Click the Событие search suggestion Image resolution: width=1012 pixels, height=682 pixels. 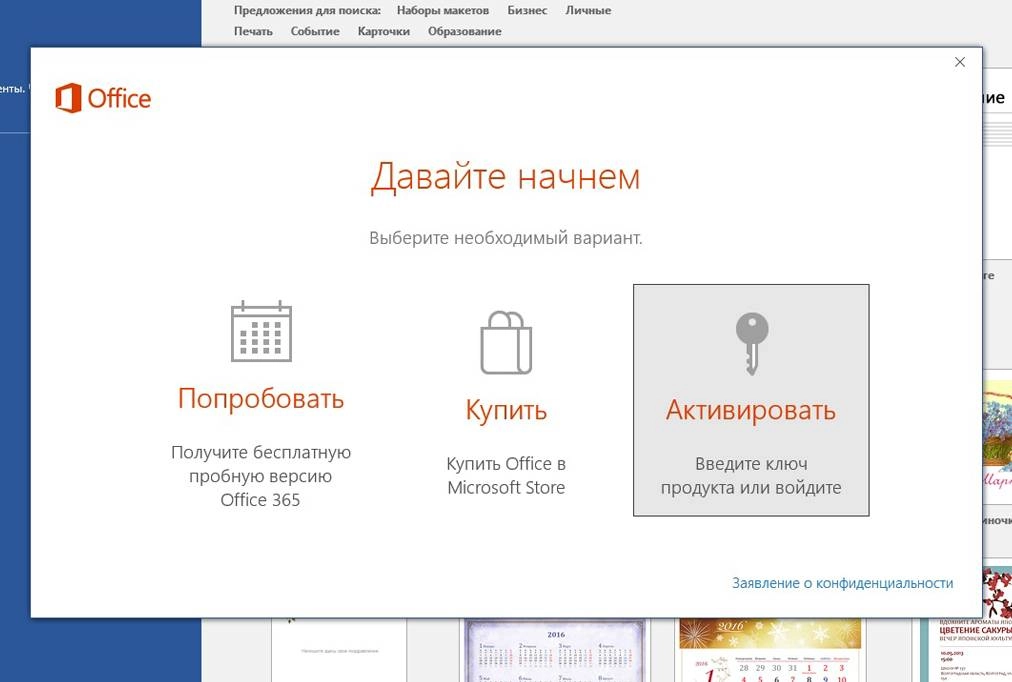click(315, 31)
